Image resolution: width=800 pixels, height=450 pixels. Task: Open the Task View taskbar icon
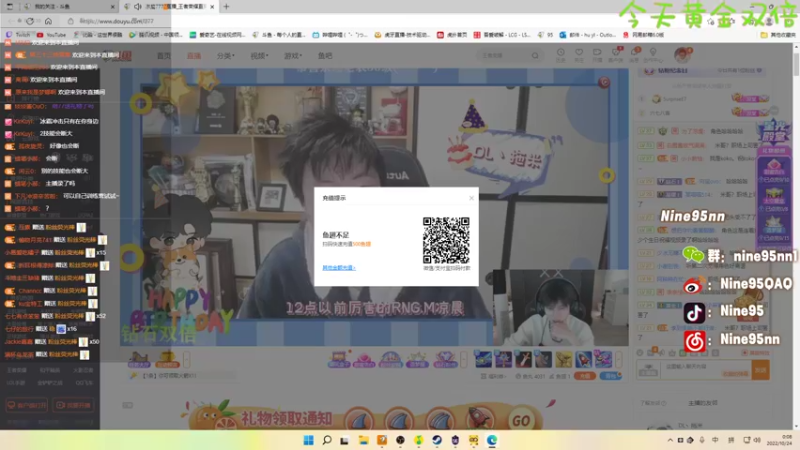pyautogui.click(x=344, y=440)
